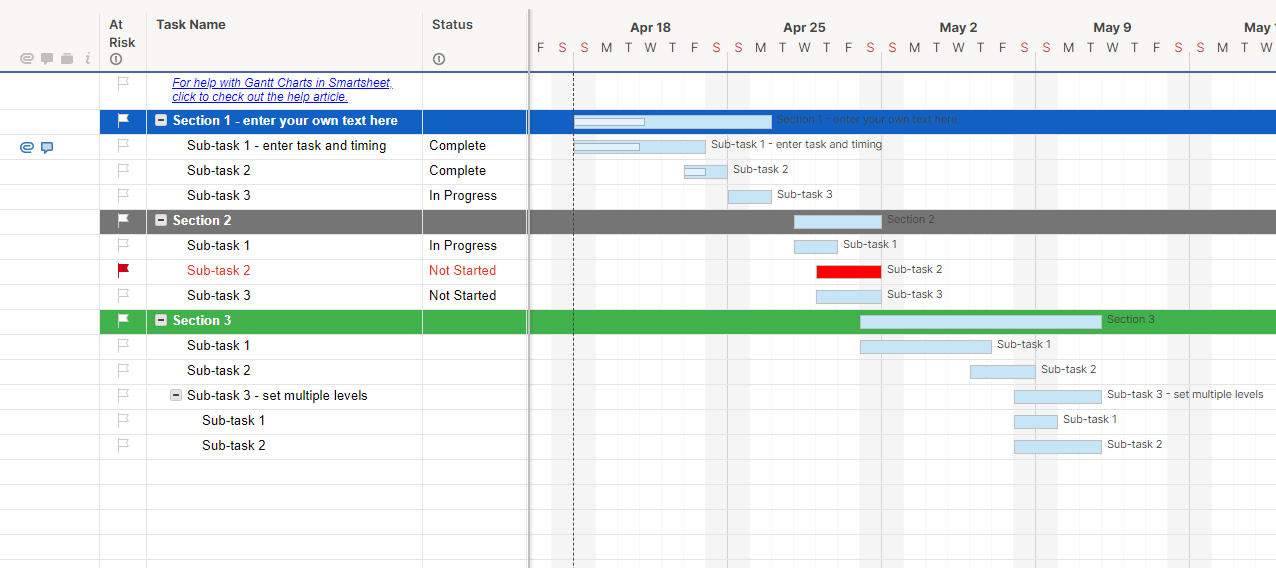Select the Task Name column header
Image resolution: width=1276 pixels, height=568 pixels.
point(191,25)
